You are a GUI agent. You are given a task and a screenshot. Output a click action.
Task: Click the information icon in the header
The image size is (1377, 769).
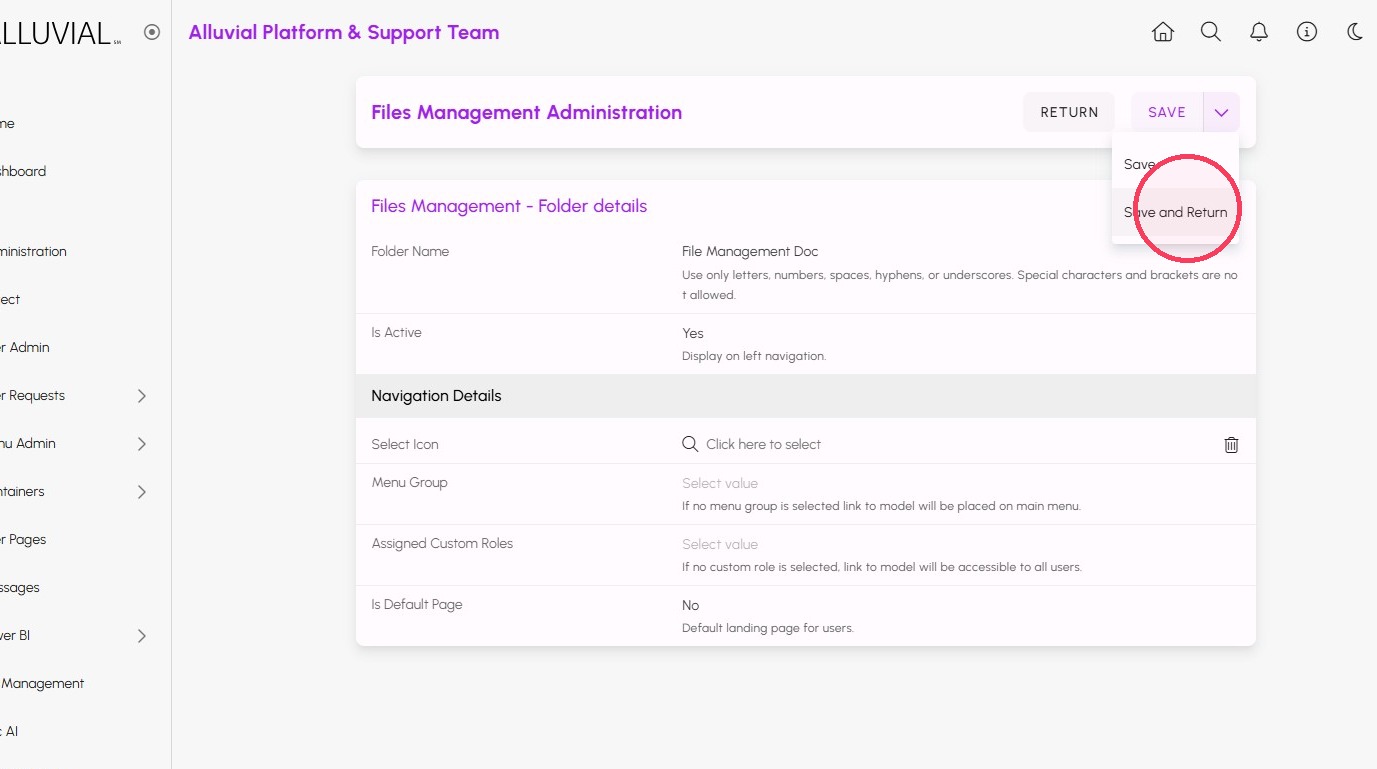(1307, 32)
